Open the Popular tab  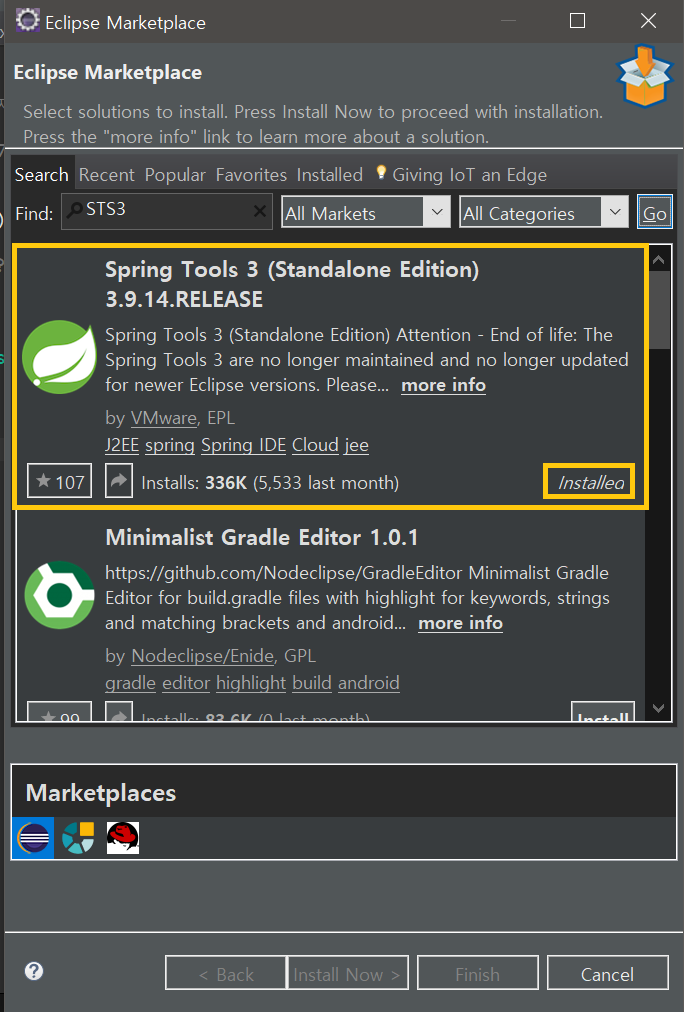175,175
